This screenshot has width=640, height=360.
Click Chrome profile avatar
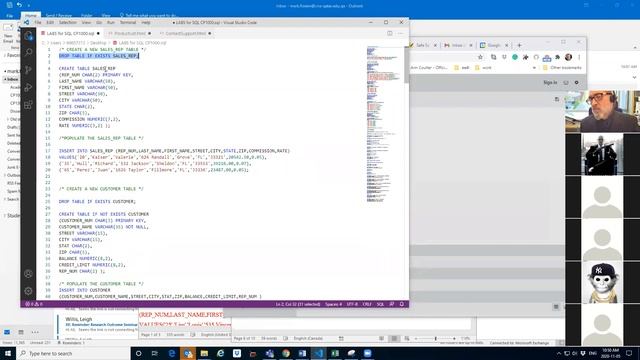point(569,57)
